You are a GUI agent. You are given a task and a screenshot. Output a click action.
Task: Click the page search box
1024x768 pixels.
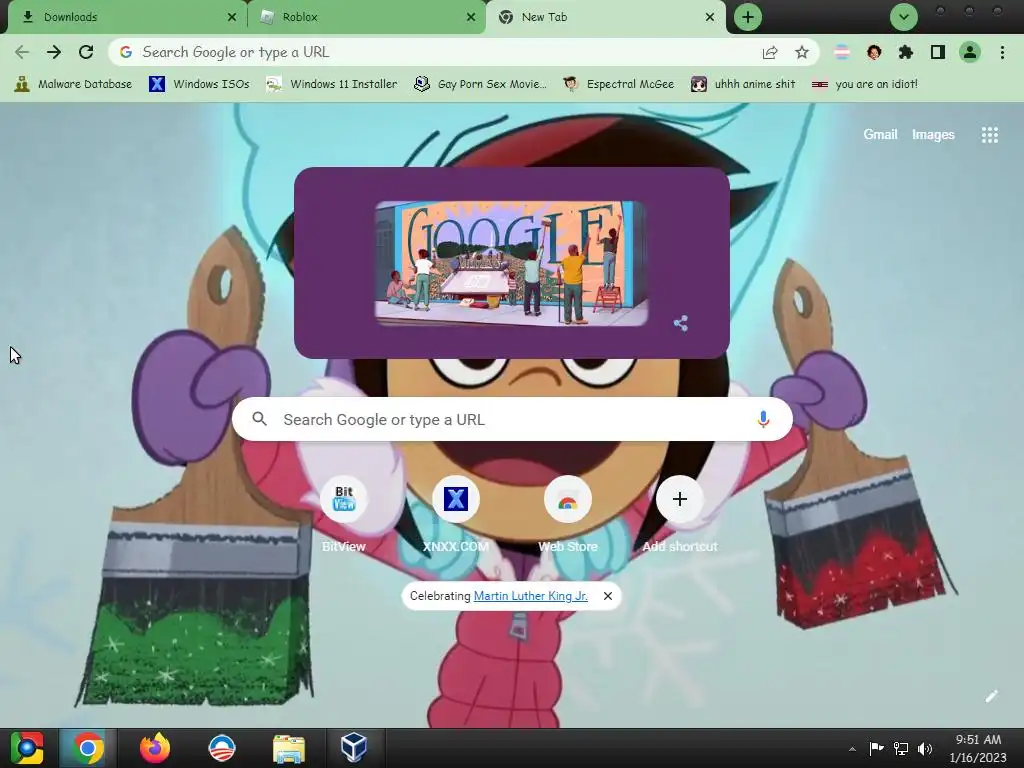point(512,419)
